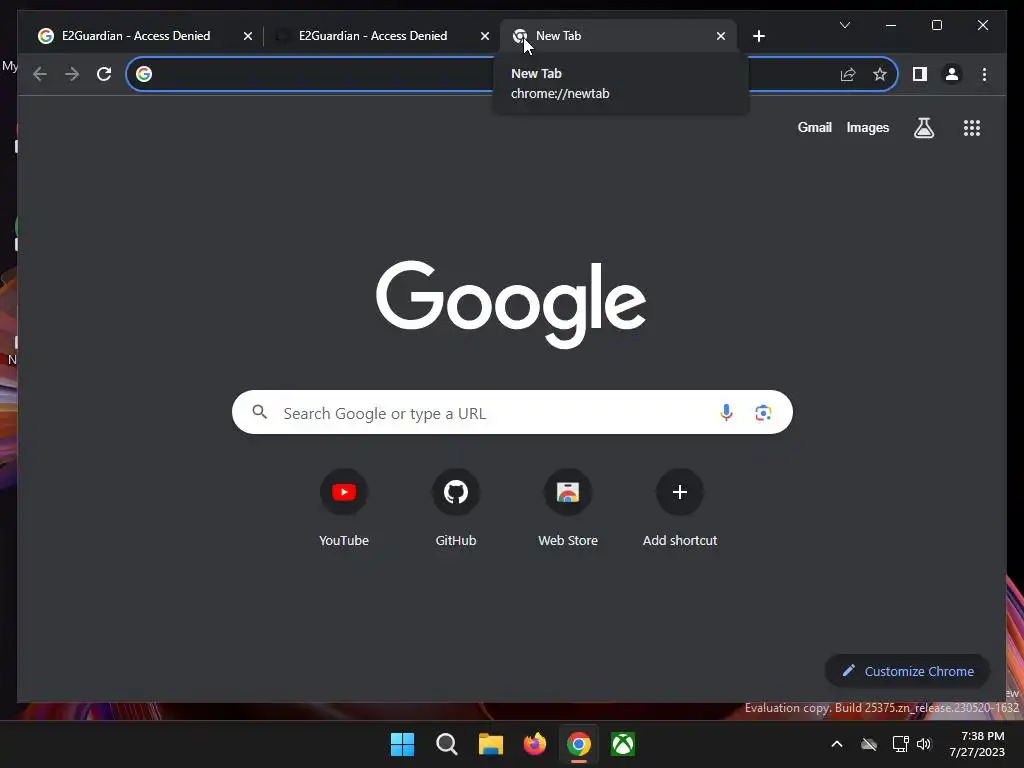
Task: Open the Windows Start menu
Action: 402,744
